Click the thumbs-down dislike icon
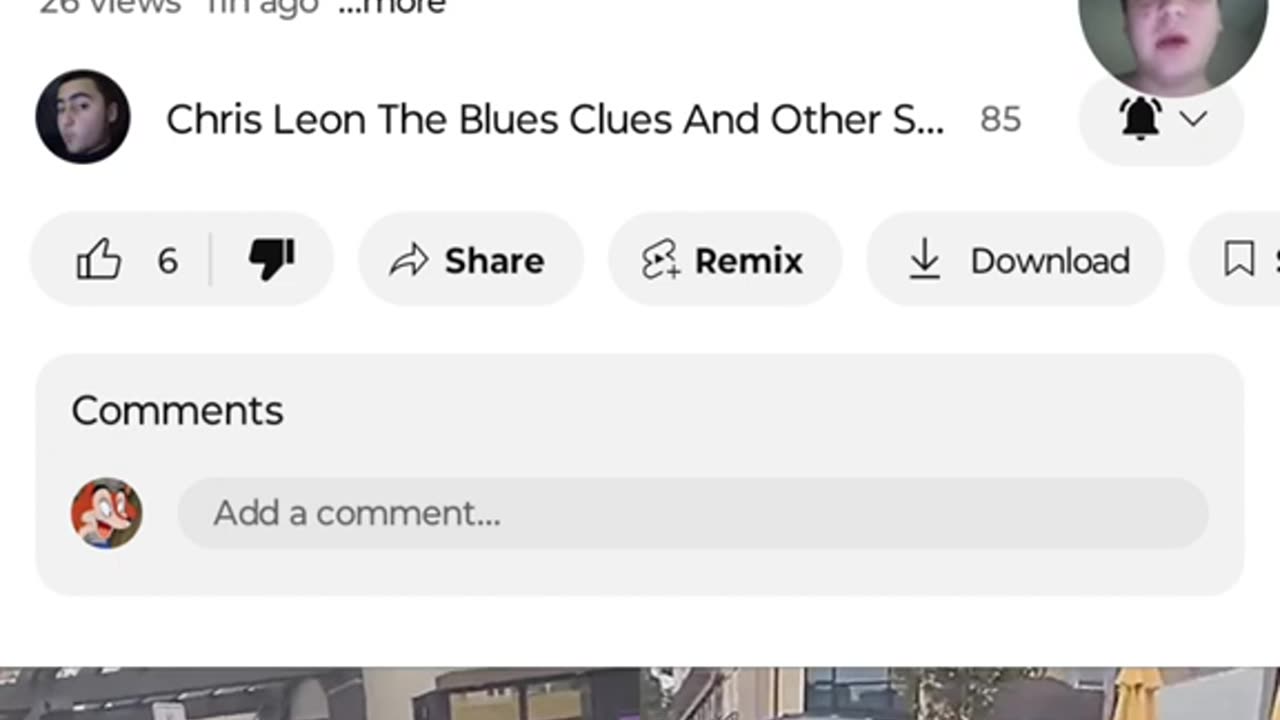The height and width of the screenshot is (720, 1280). pyautogui.click(x=271, y=260)
